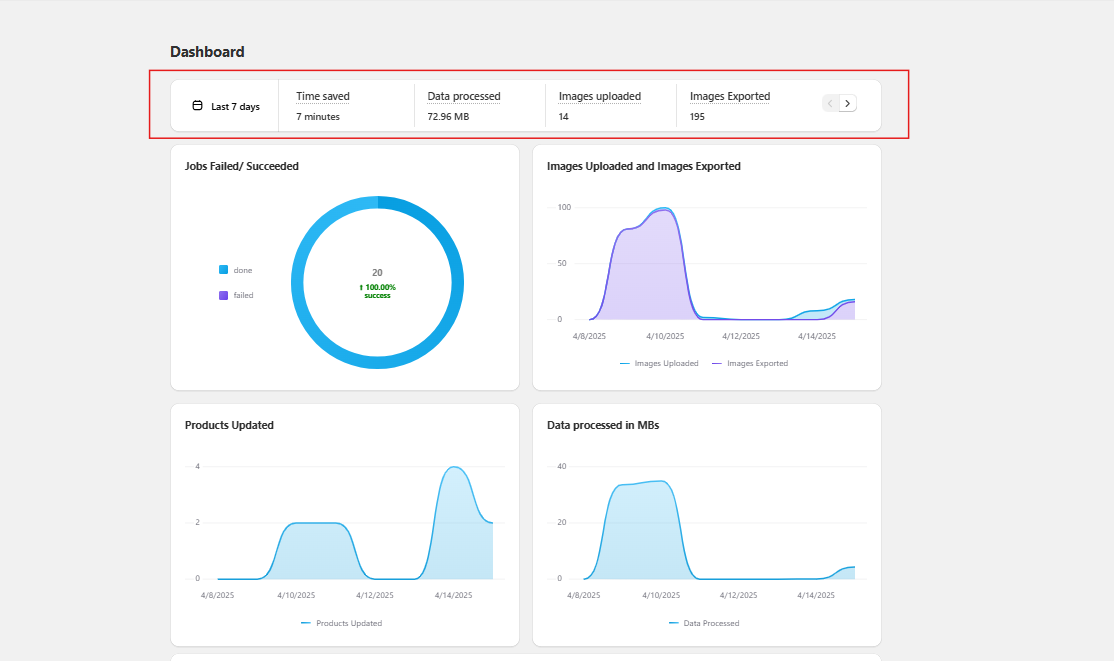
Task: Toggle Images Exported legend in line chart
Action: click(x=750, y=363)
